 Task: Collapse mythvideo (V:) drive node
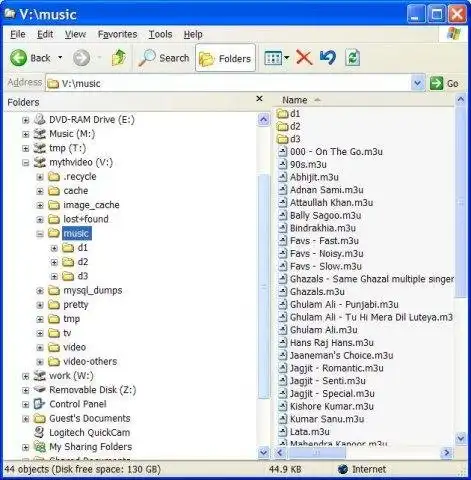coord(26,163)
